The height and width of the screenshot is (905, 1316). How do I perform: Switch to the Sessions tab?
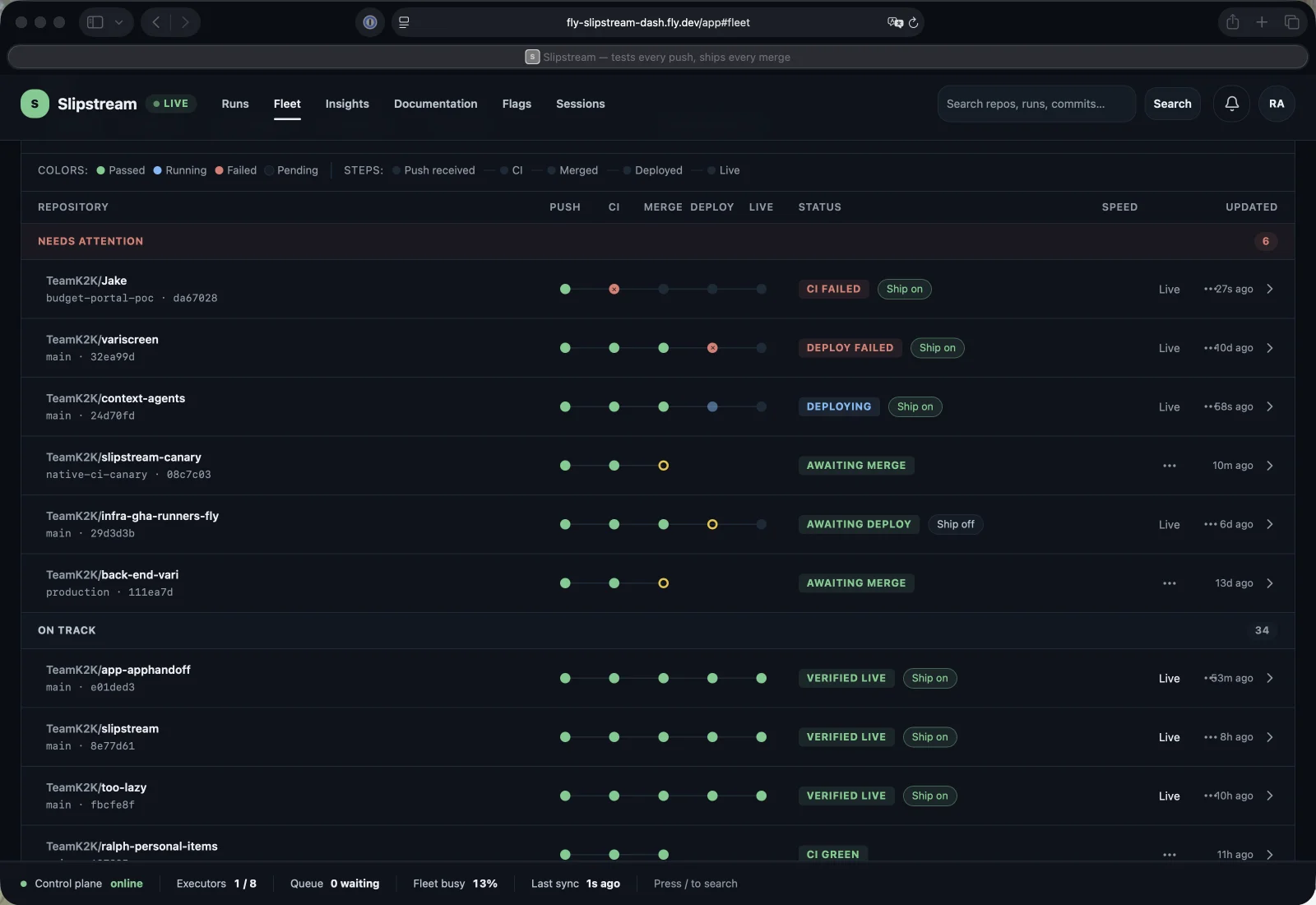coord(580,104)
